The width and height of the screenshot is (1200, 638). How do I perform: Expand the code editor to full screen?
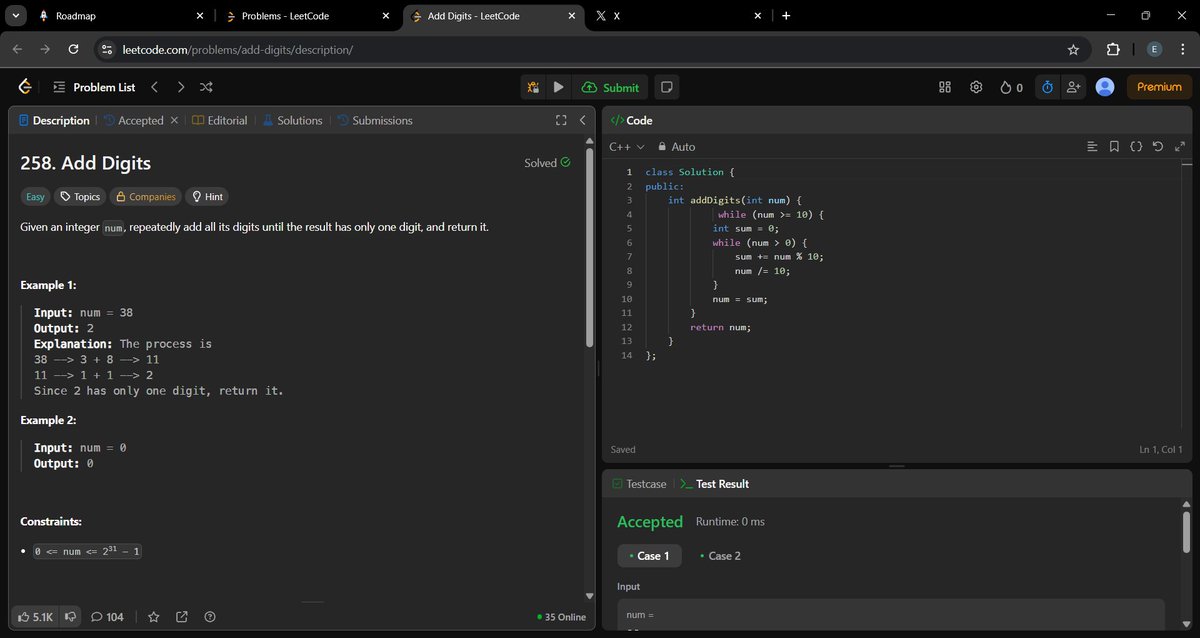pos(1180,146)
